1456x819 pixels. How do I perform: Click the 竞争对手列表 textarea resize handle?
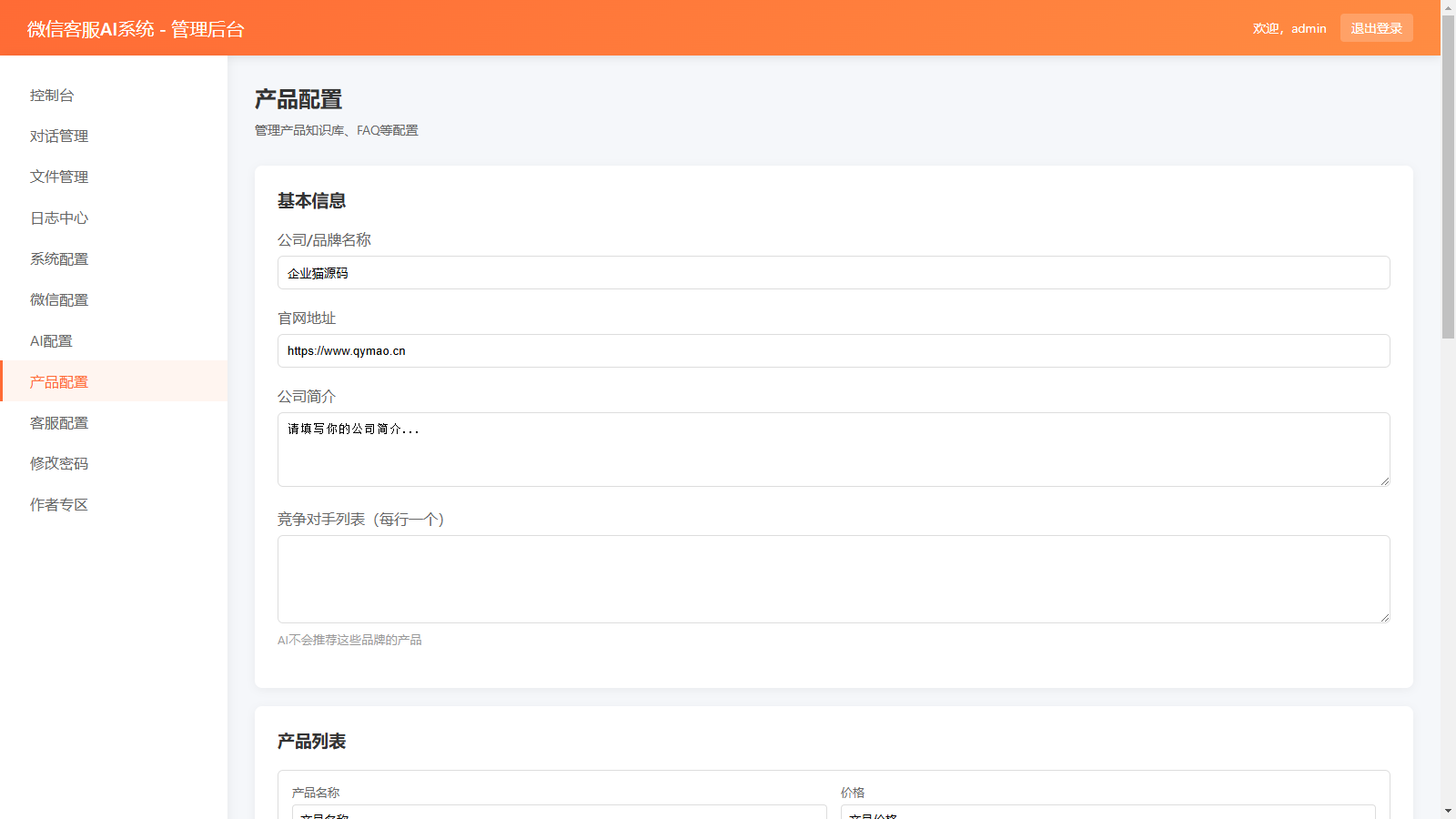1384,617
